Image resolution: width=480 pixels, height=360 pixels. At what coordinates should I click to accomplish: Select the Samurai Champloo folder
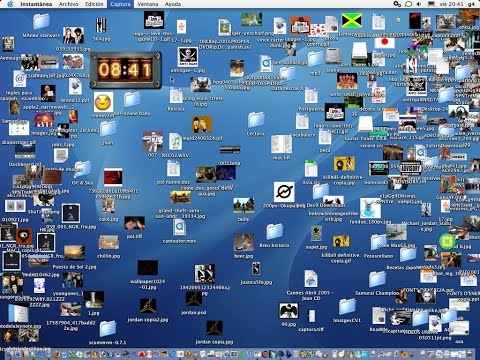pyautogui.click(x=377, y=279)
